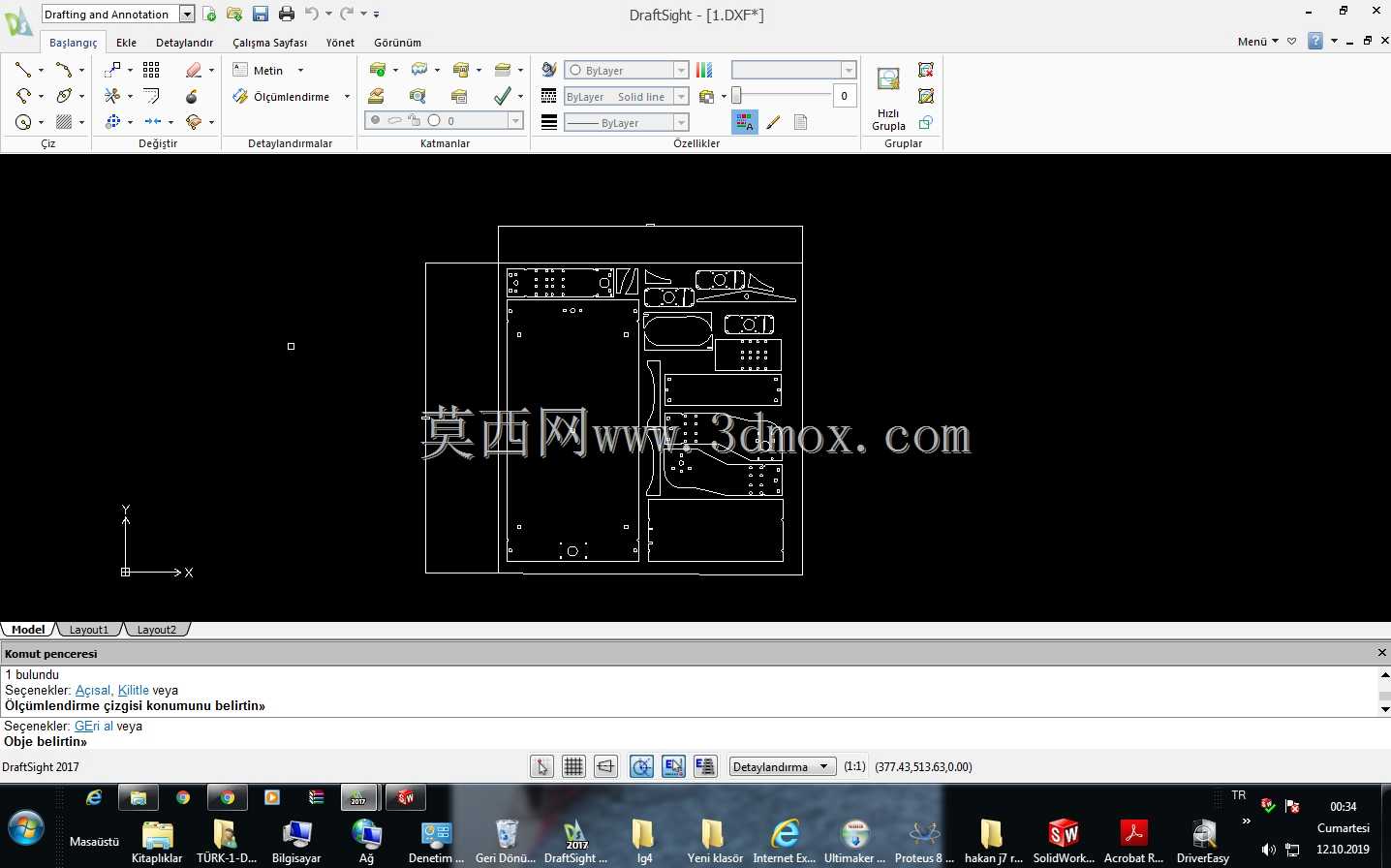Close the Komut penceresi panel
The image size is (1391, 868).
click(x=1381, y=653)
